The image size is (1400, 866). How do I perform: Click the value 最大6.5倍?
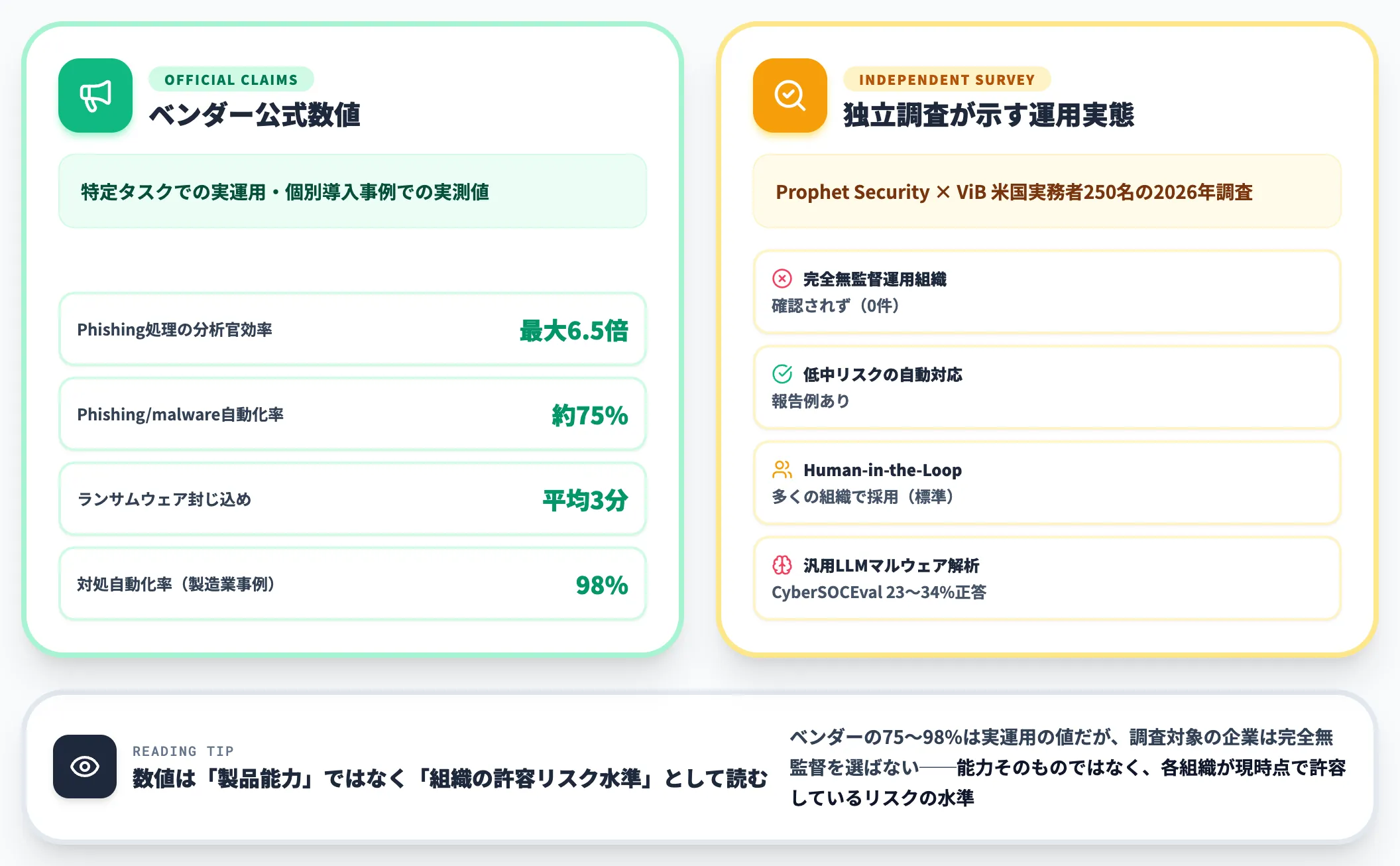click(x=573, y=330)
